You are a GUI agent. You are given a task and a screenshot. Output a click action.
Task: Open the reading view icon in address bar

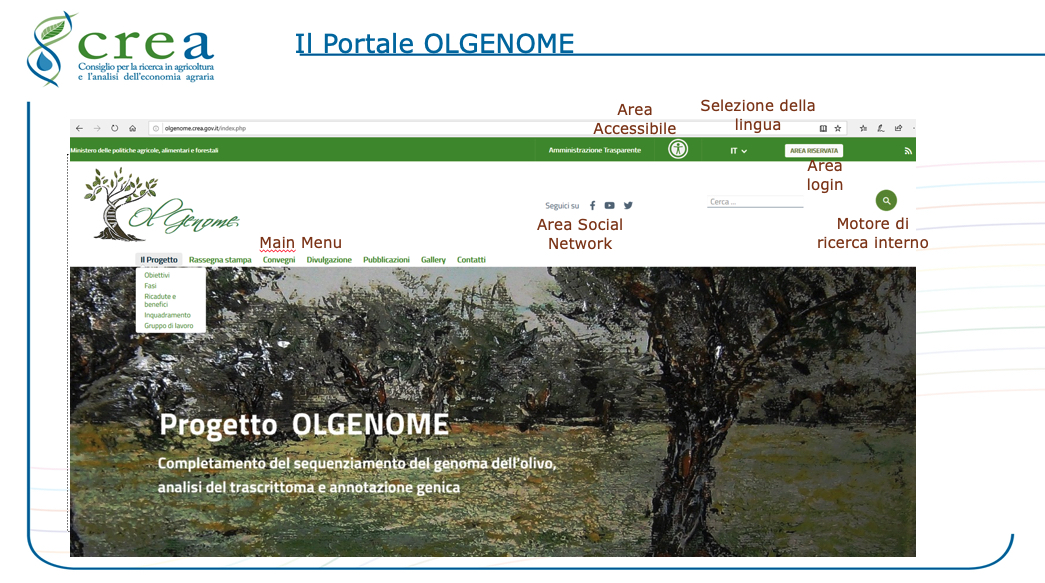point(823,128)
